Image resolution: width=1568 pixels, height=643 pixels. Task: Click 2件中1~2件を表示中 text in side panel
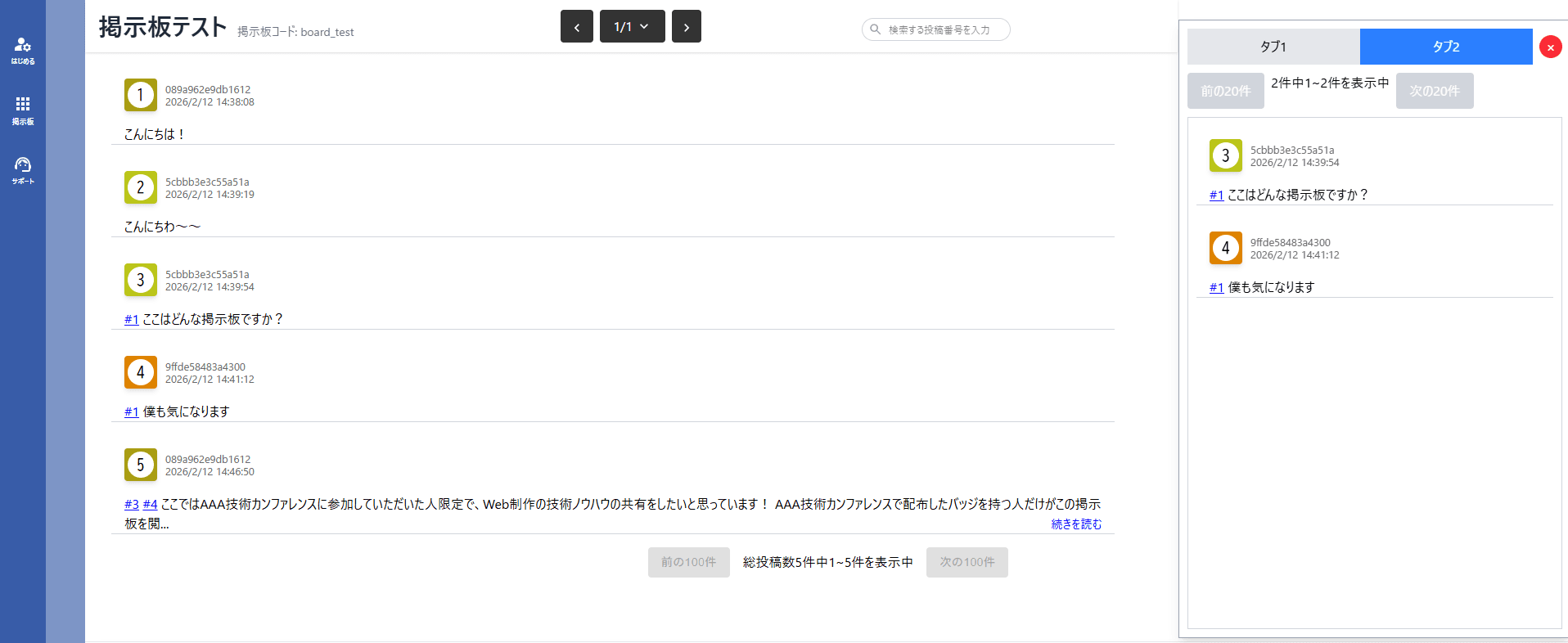click(1330, 83)
